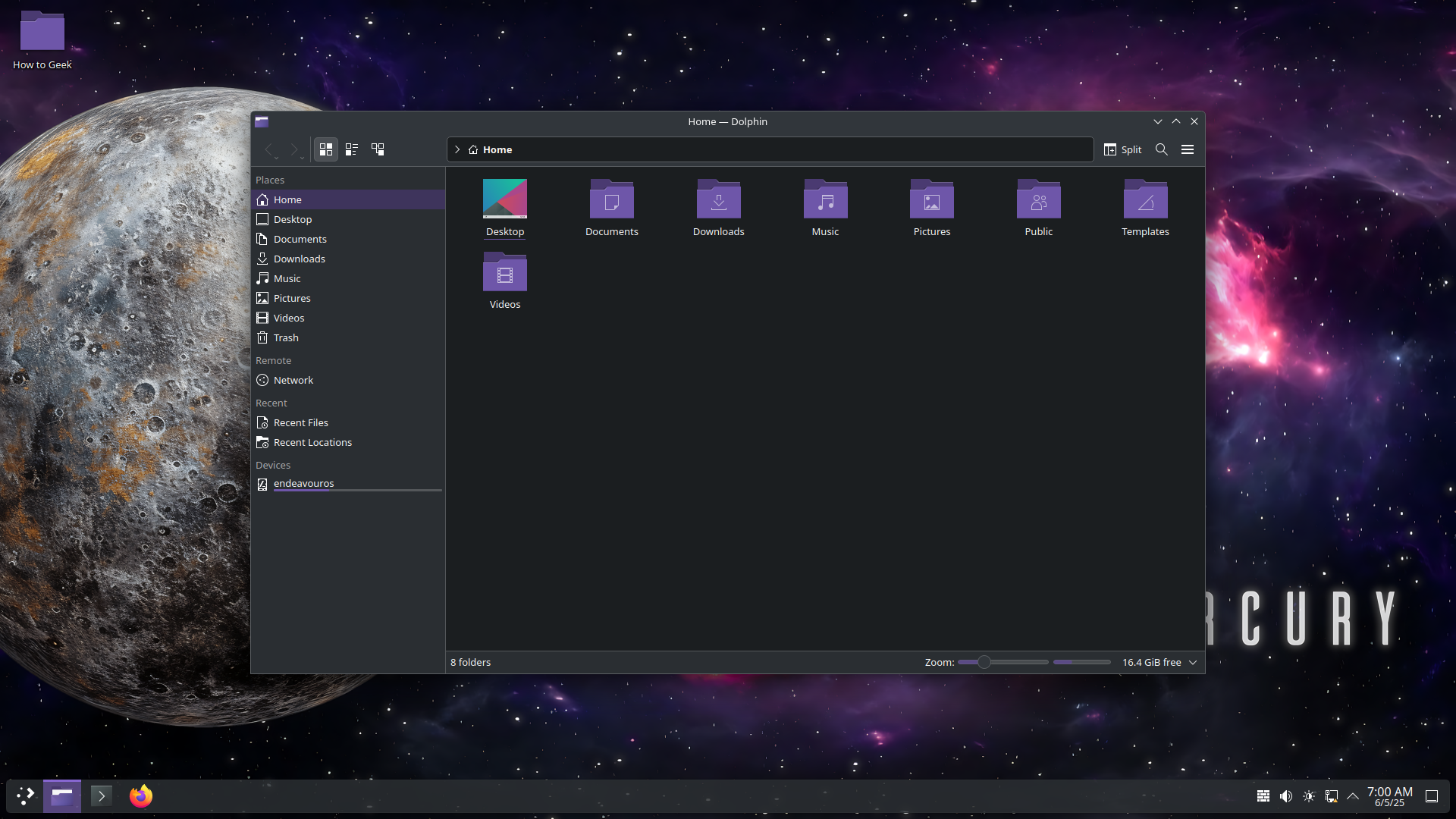Open Recent Files in the sidebar

point(348,422)
